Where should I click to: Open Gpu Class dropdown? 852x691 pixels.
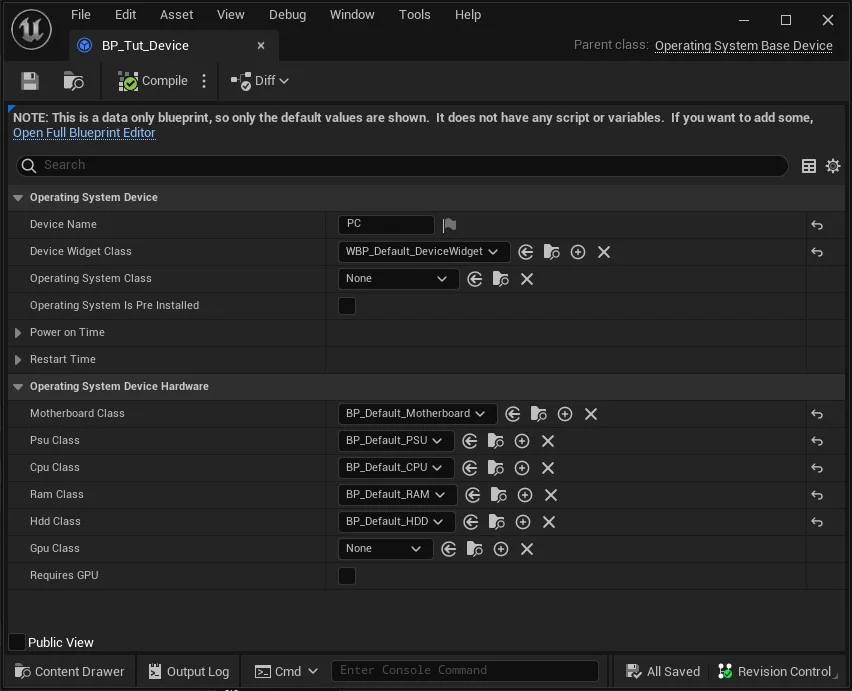[x=385, y=549]
